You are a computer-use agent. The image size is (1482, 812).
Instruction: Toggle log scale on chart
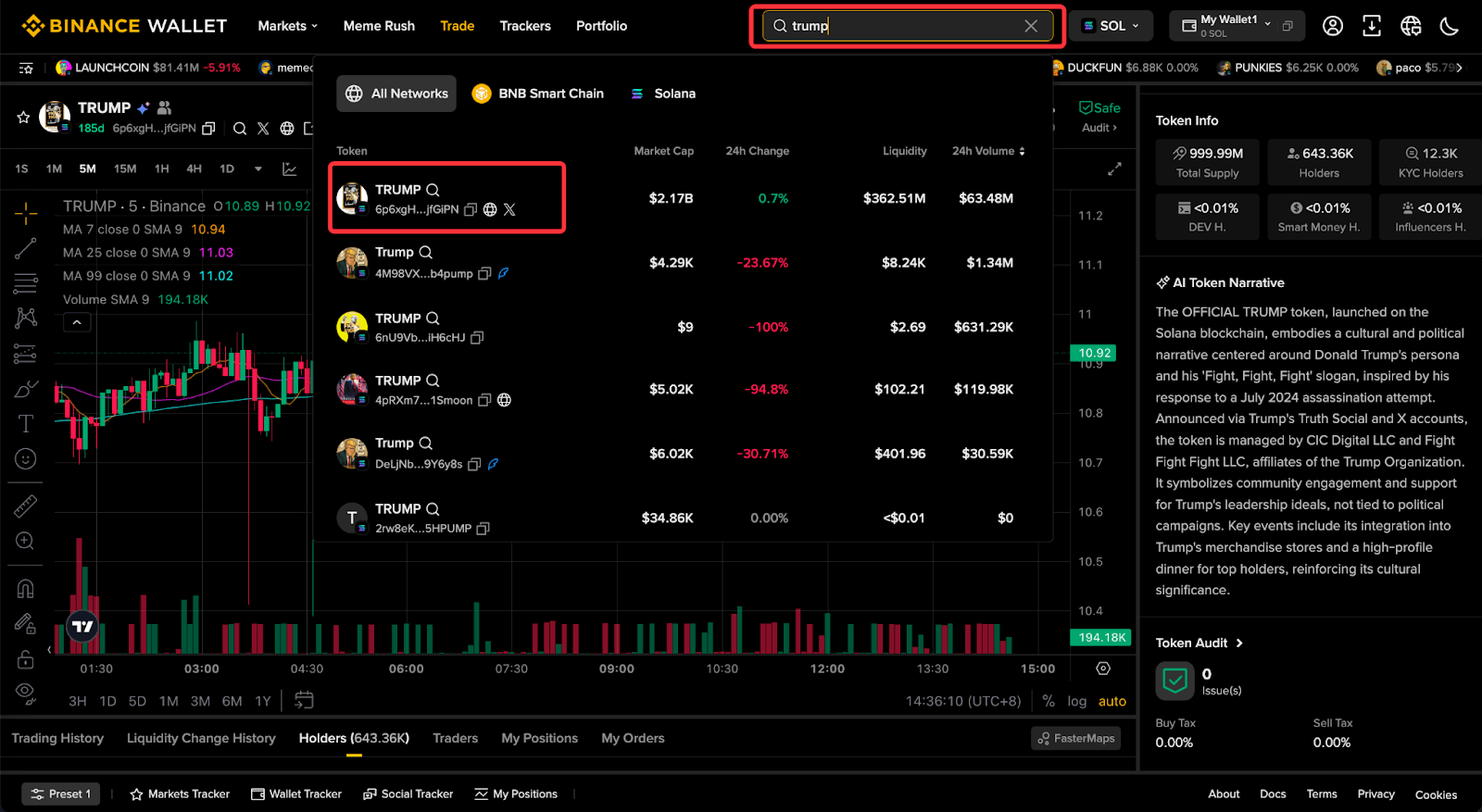tap(1076, 701)
